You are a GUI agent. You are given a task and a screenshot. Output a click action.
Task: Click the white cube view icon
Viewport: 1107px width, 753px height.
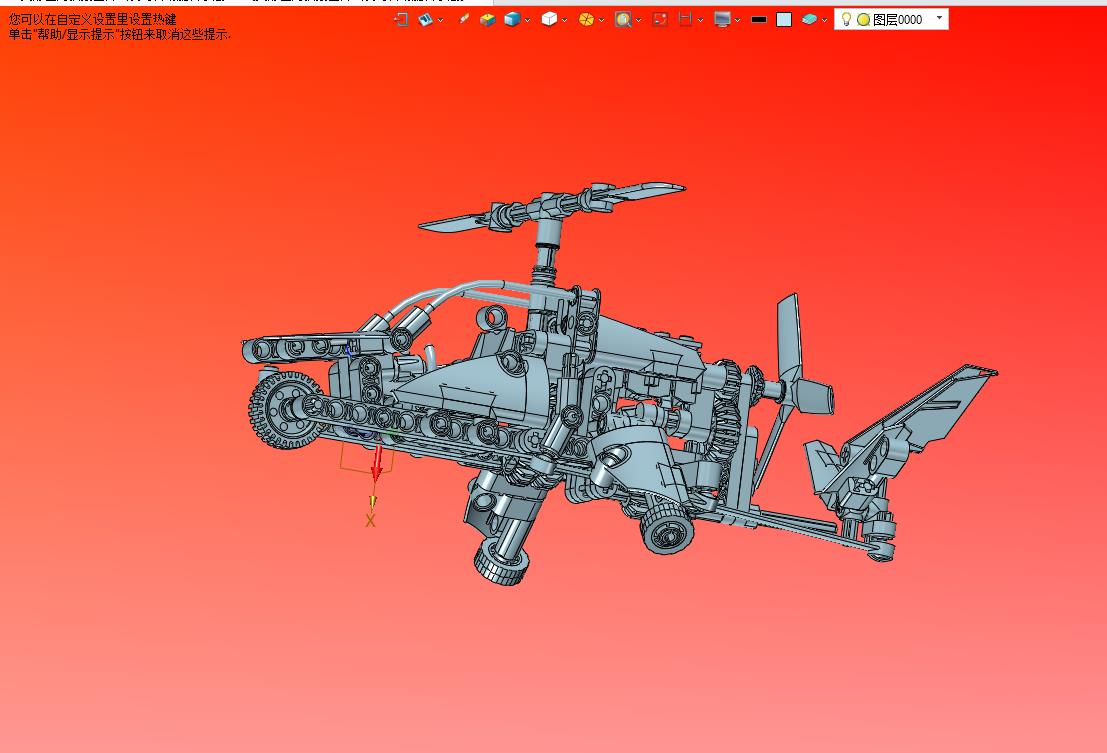[549, 20]
